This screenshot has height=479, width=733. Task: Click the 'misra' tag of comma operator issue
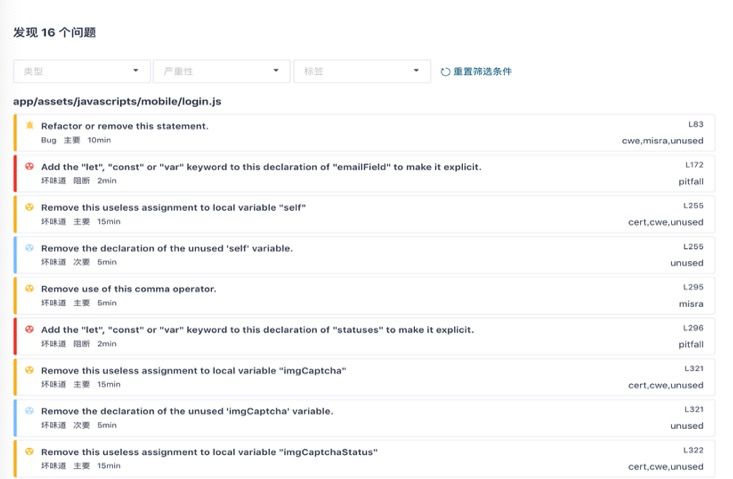click(691, 304)
